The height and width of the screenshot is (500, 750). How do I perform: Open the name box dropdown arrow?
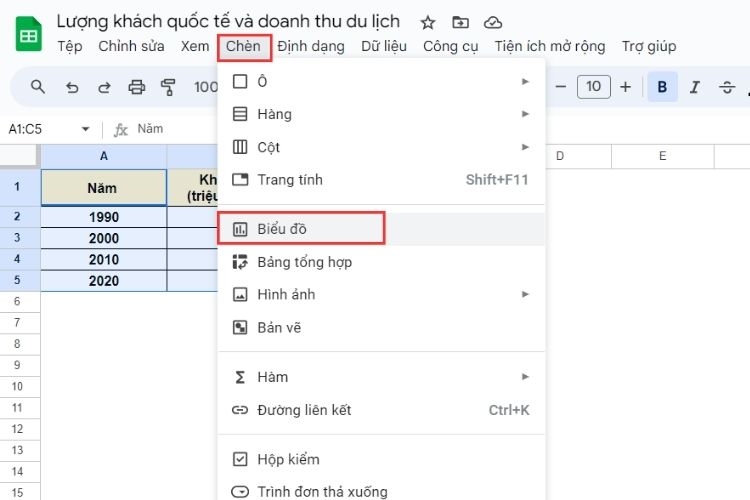pyautogui.click(x=85, y=129)
